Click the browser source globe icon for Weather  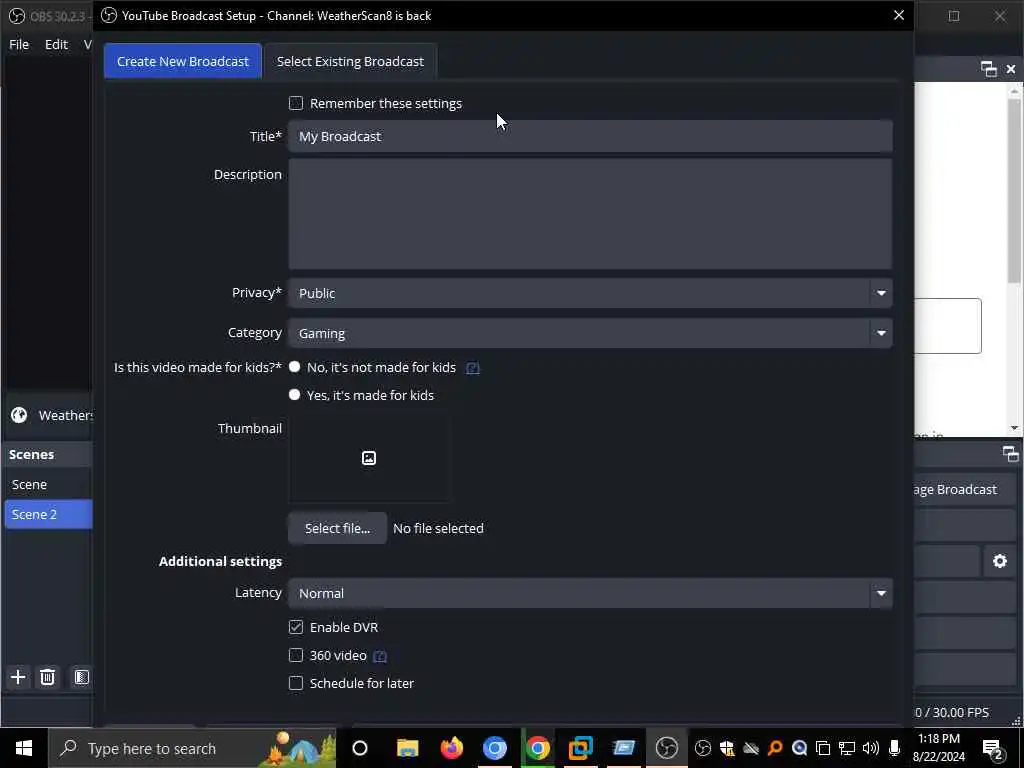coord(19,415)
